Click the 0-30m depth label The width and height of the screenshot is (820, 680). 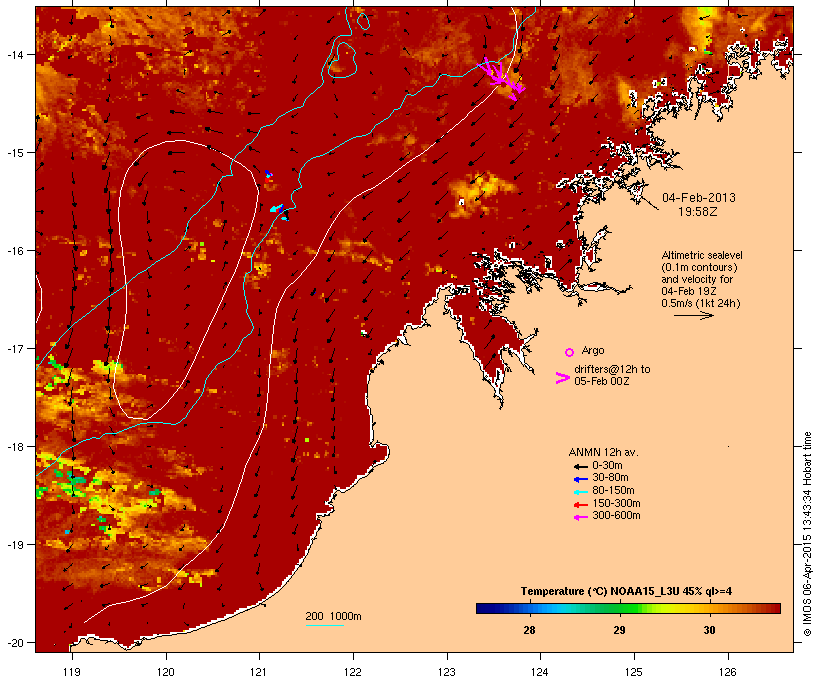(x=607, y=466)
